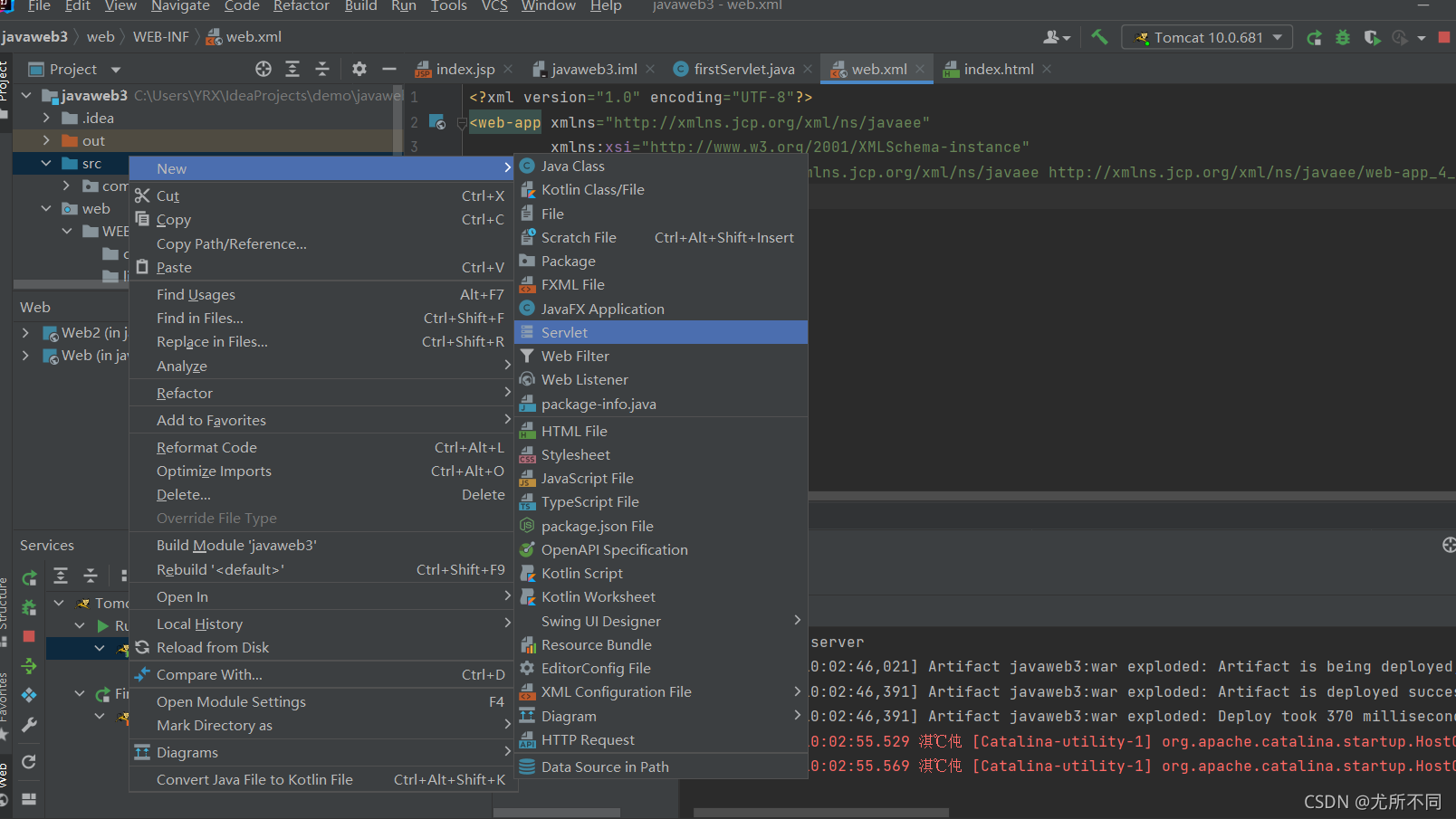Click the horizontal scrollbar under the editor
The height and width of the screenshot is (819, 1456).
point(1132,496)
